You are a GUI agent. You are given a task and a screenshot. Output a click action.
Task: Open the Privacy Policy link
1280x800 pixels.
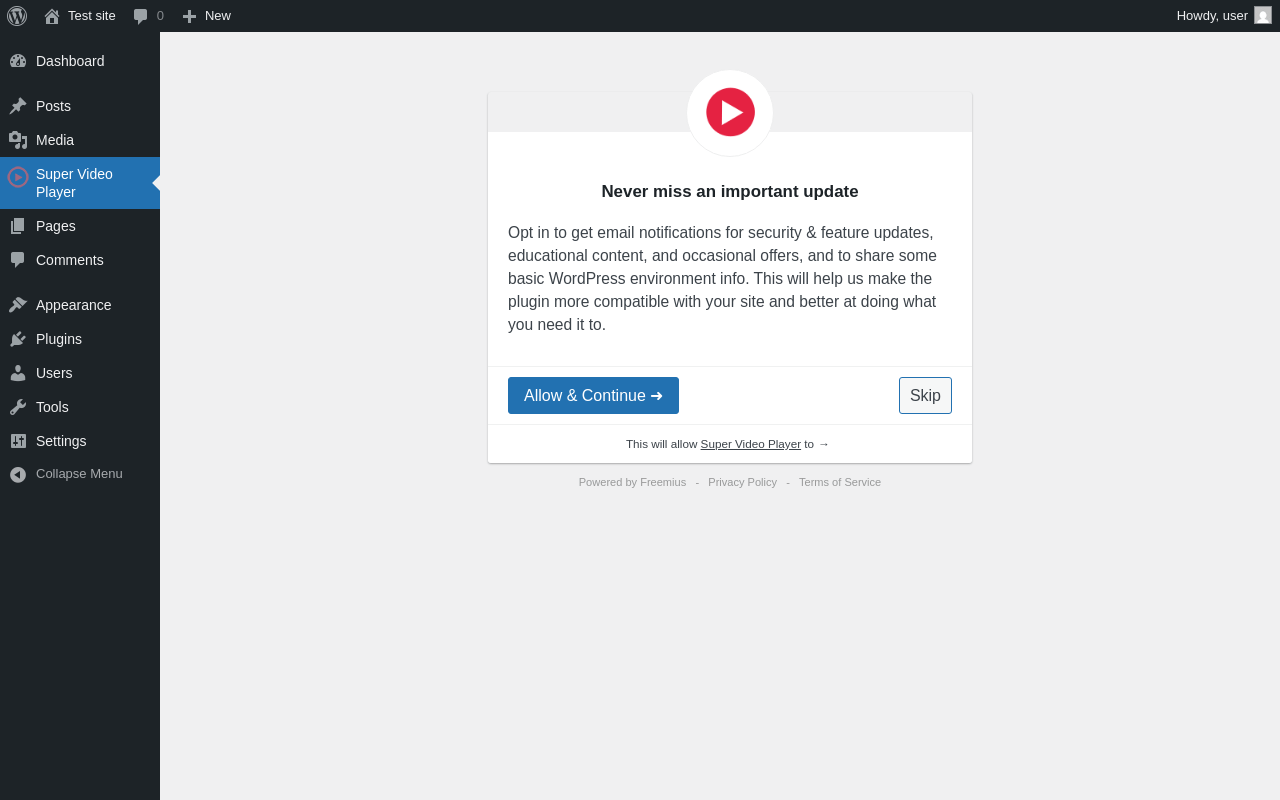[x=742, y=482]
